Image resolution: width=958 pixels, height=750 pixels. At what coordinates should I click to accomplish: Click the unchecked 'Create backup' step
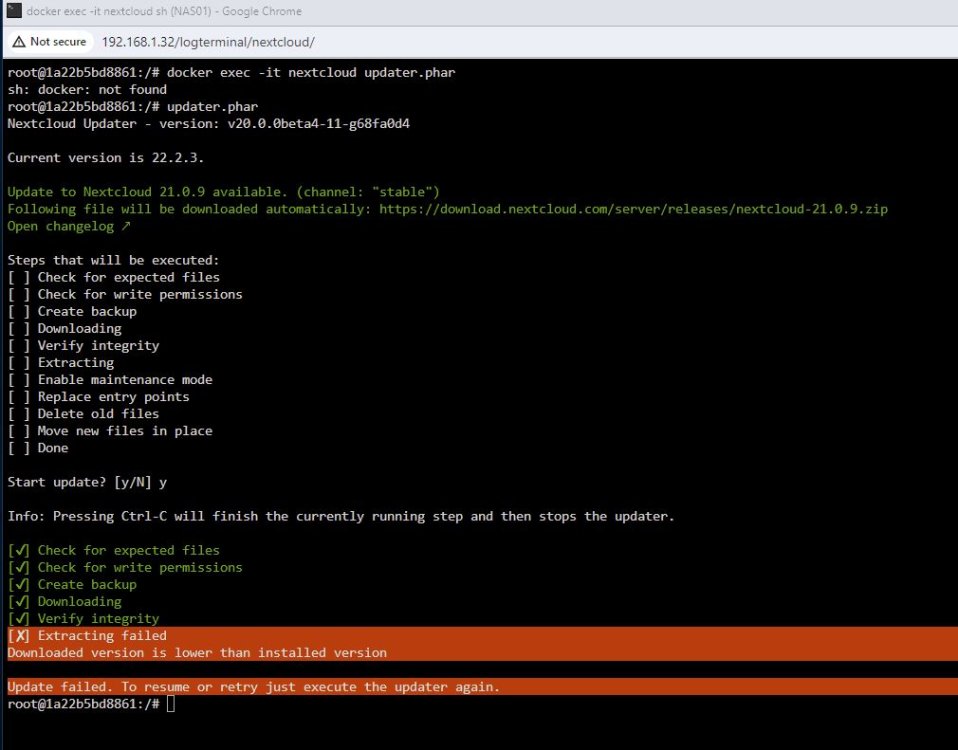coord(72,311)
